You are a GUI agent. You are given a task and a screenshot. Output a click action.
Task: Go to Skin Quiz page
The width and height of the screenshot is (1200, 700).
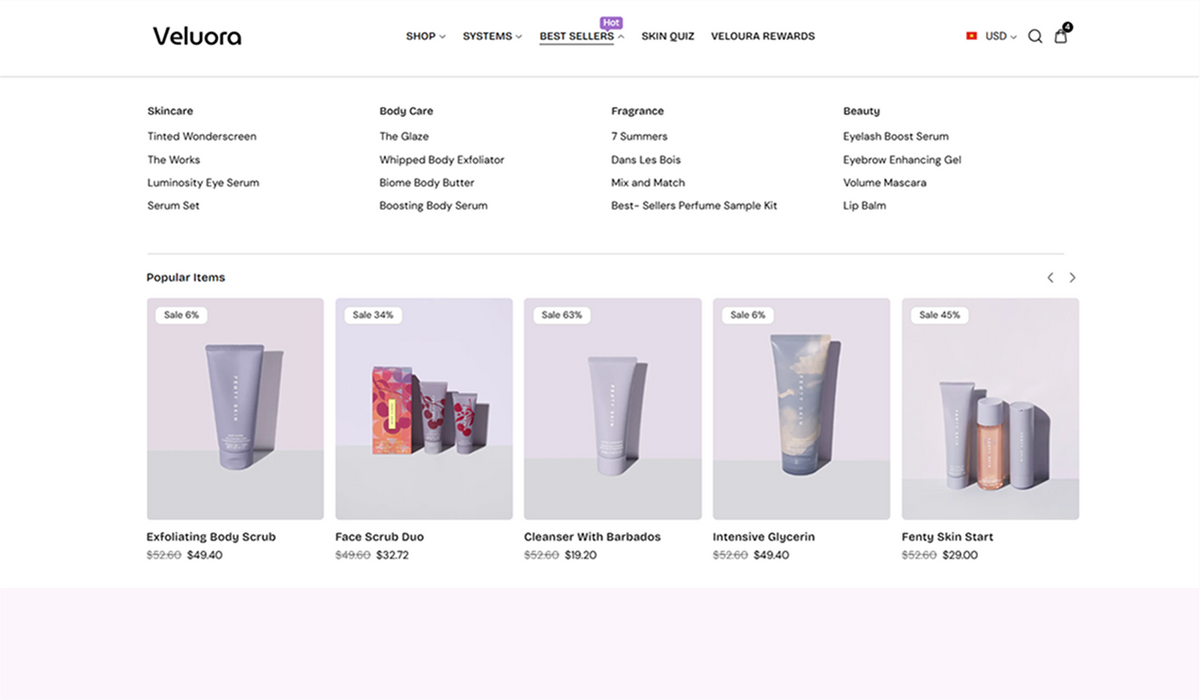(668, 36)
